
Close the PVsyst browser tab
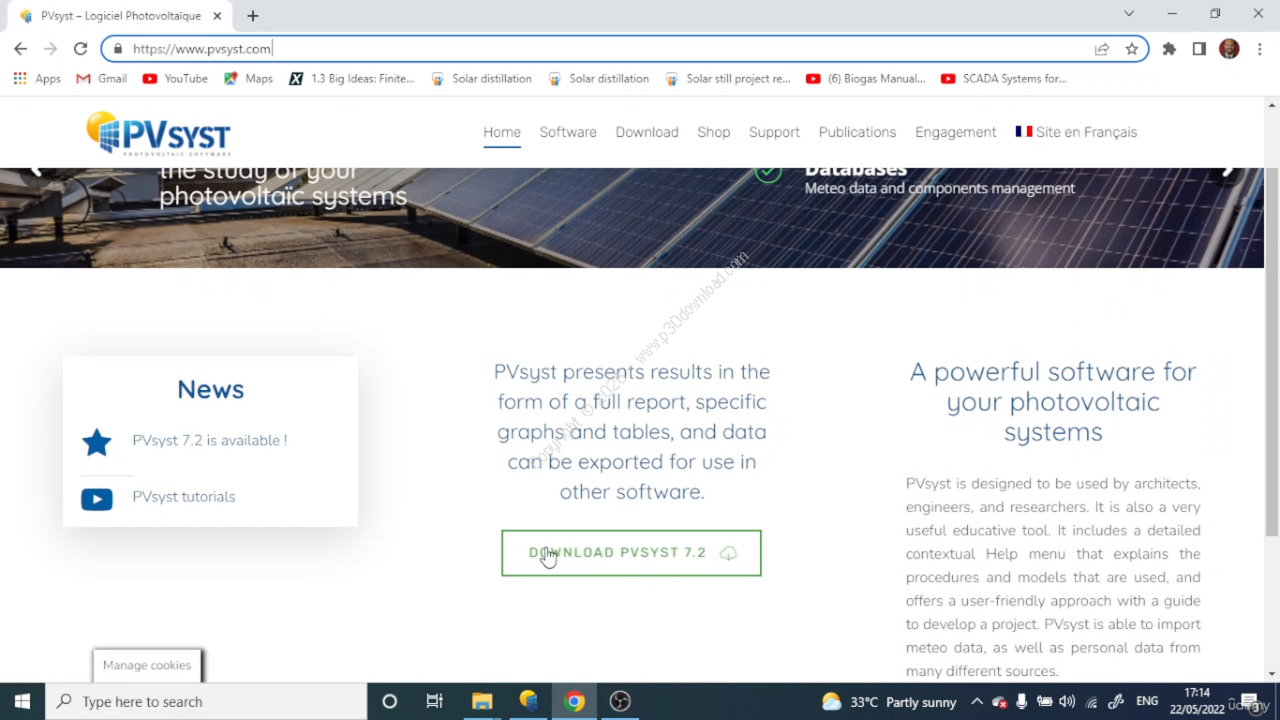tap(217, 16)
